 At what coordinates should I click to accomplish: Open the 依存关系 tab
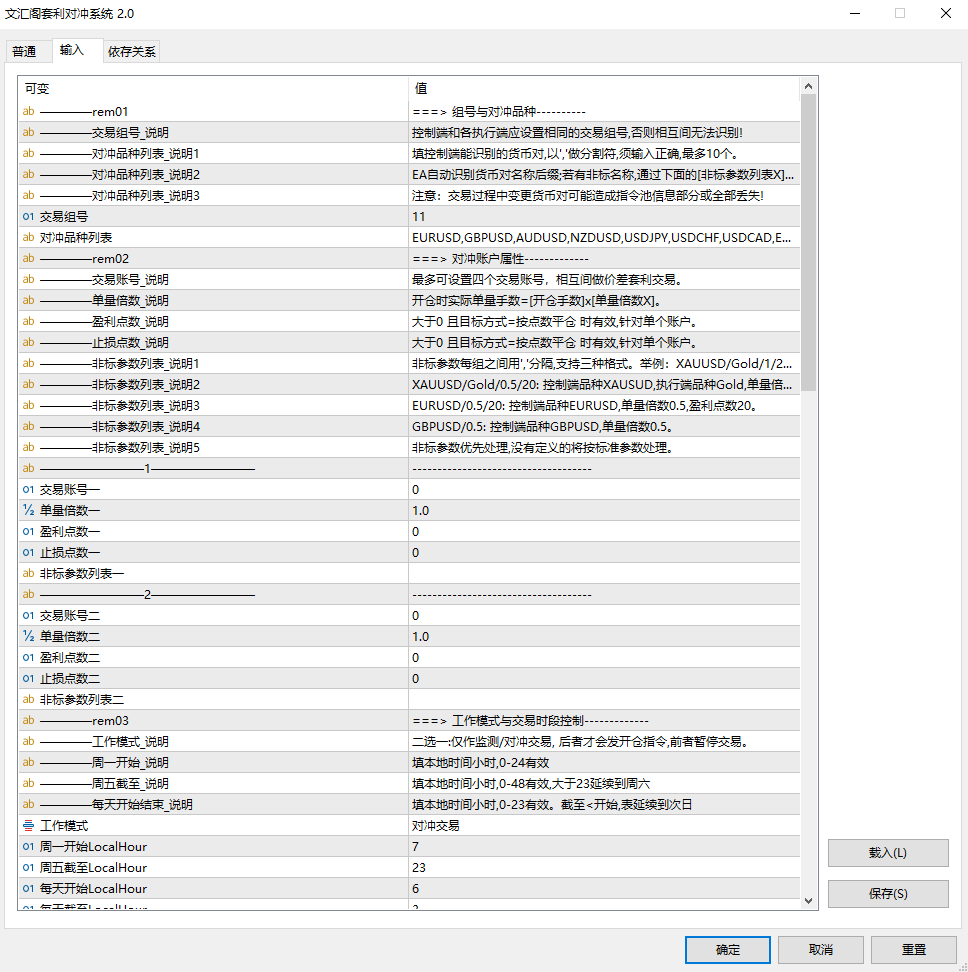pos(131,52)
